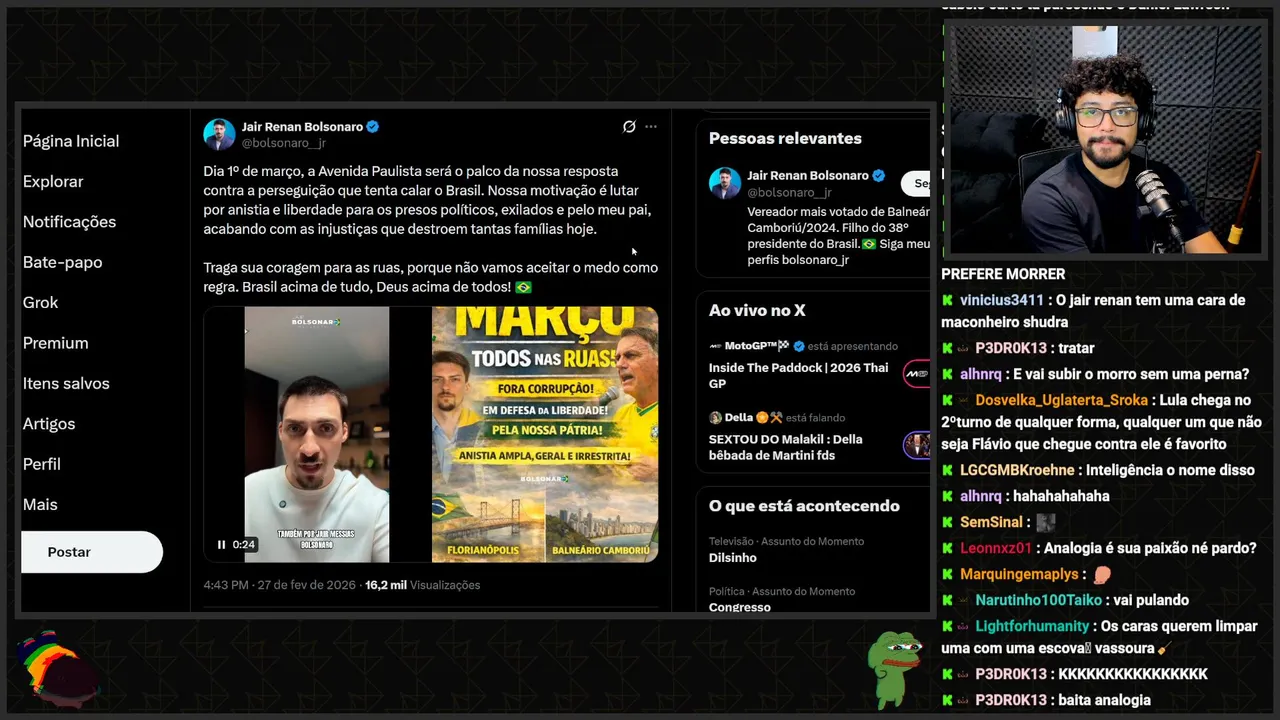The height and width of the screenshot is (720, 1280).
Task: Click username Lightforhumanity in chat
Action: pos(1032,626)
